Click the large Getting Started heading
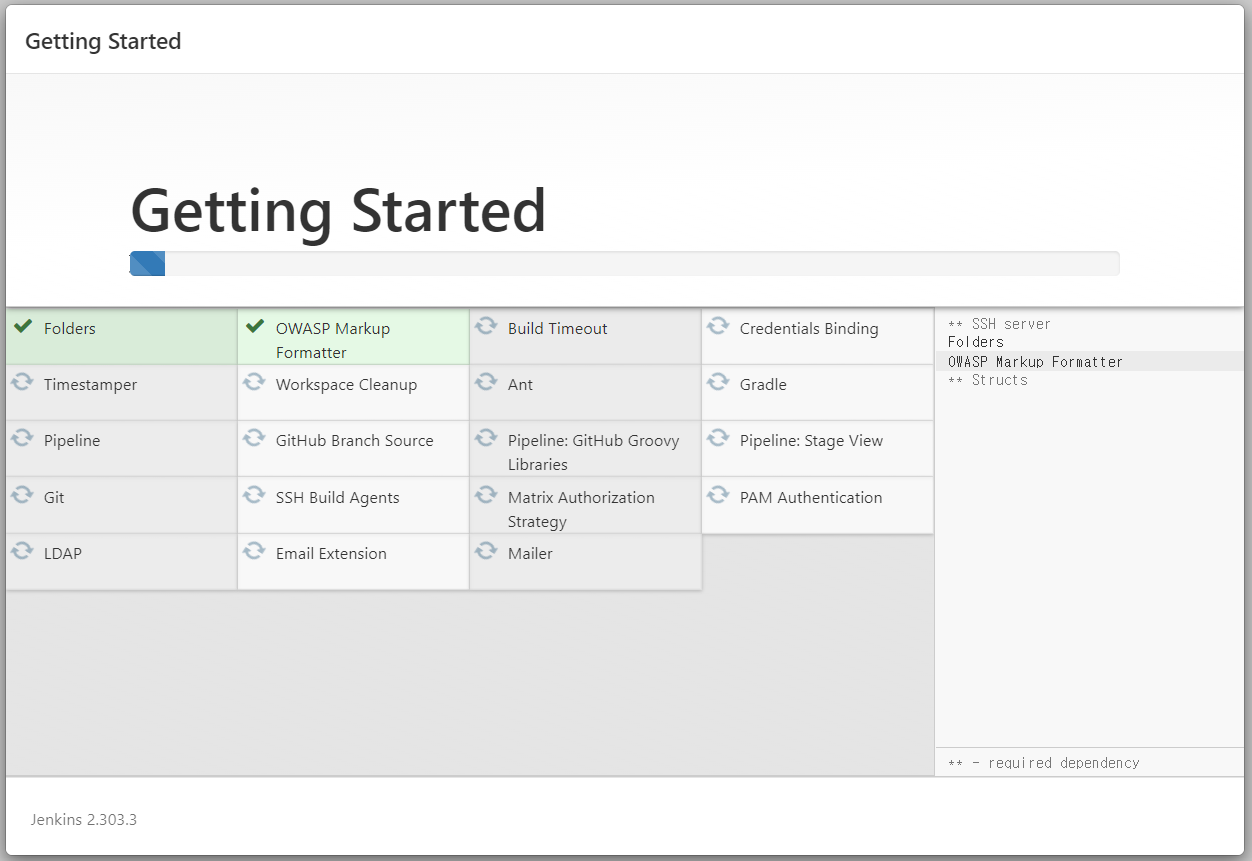This screenshot has height=861, width=1252. (x=338, y=211)
